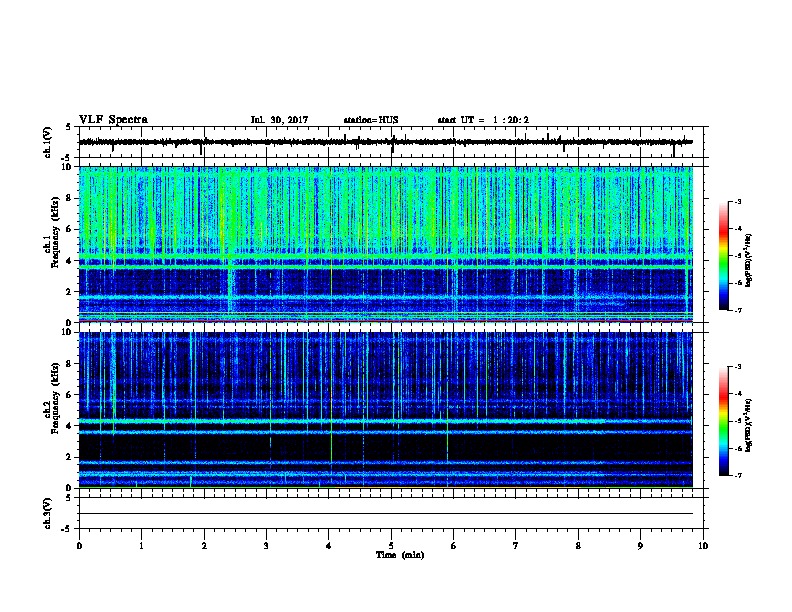The height and width of the screenshot is (612, 792).
Task: Click the '0' tick label on time axis
Action: pyautogui.click(x=79, y=546)
